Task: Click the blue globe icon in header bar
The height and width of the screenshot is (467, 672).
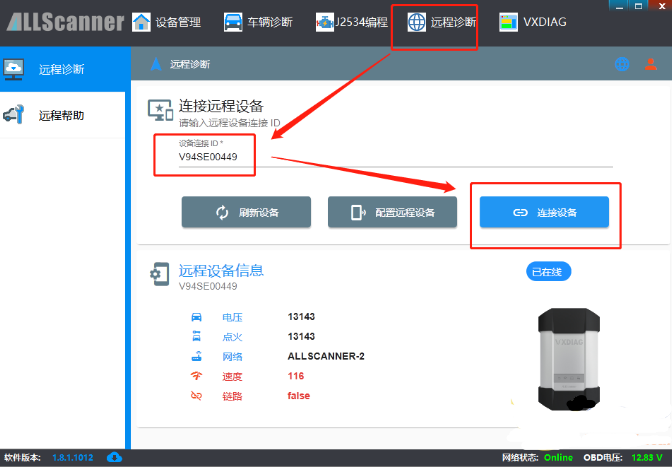Action: click(x=622, y=64)
